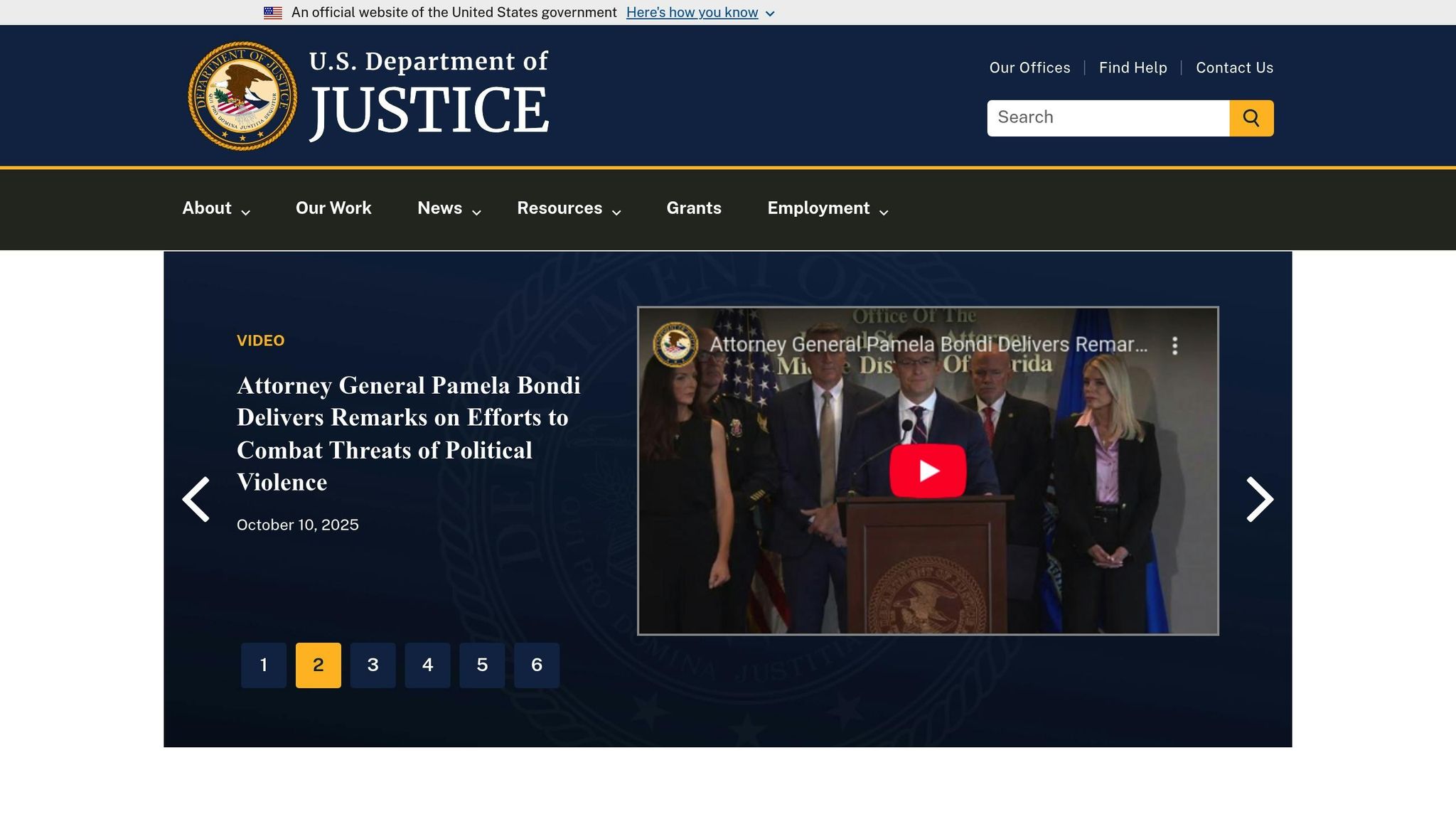Select slide 6 in the carousel pagination
This screenshot has width=1456, height=819.
click(x=537, y=665)
